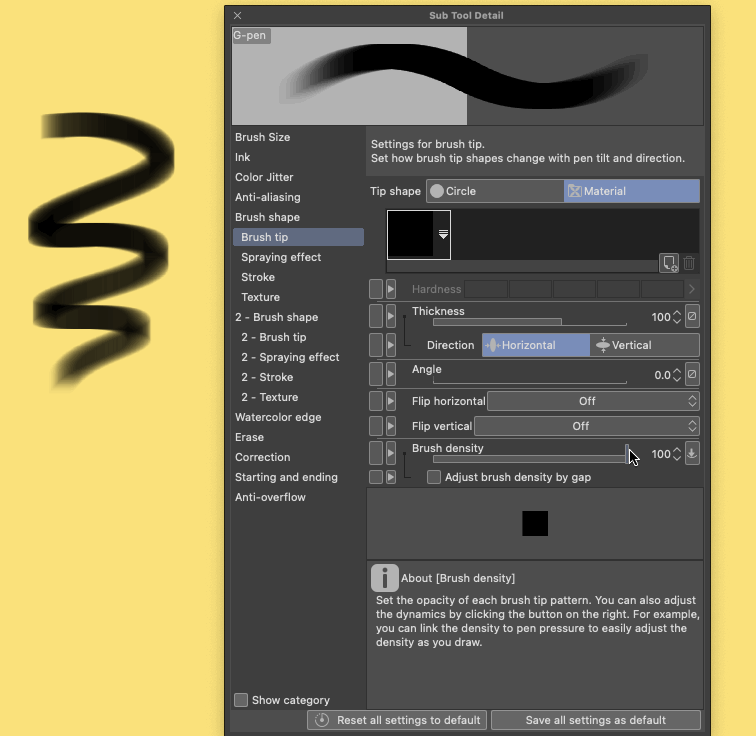Open the 2 - Brush shape category

click(x=297, y=317)
